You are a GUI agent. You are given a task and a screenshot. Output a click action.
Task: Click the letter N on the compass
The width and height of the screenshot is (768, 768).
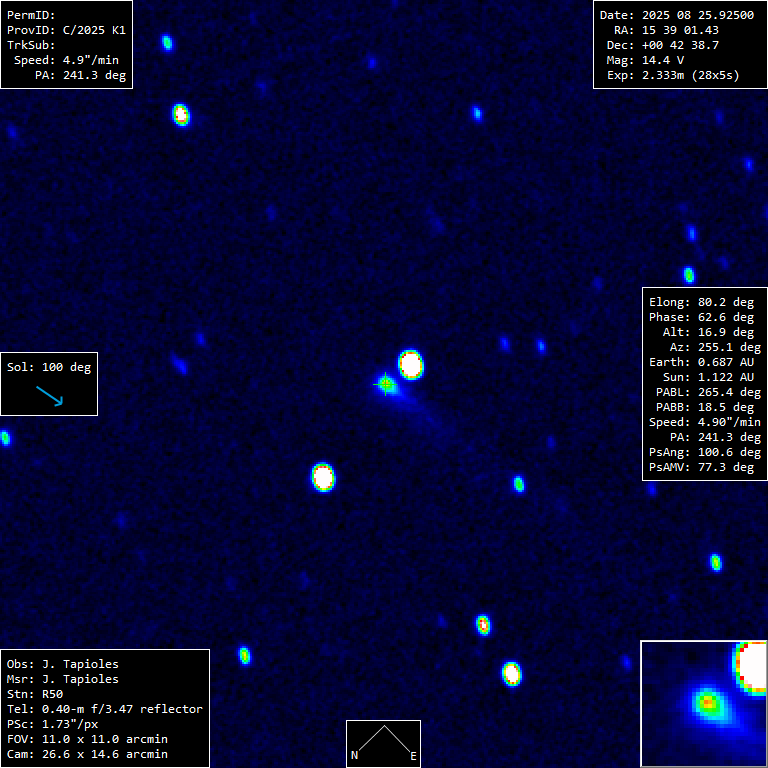(354, 756)
